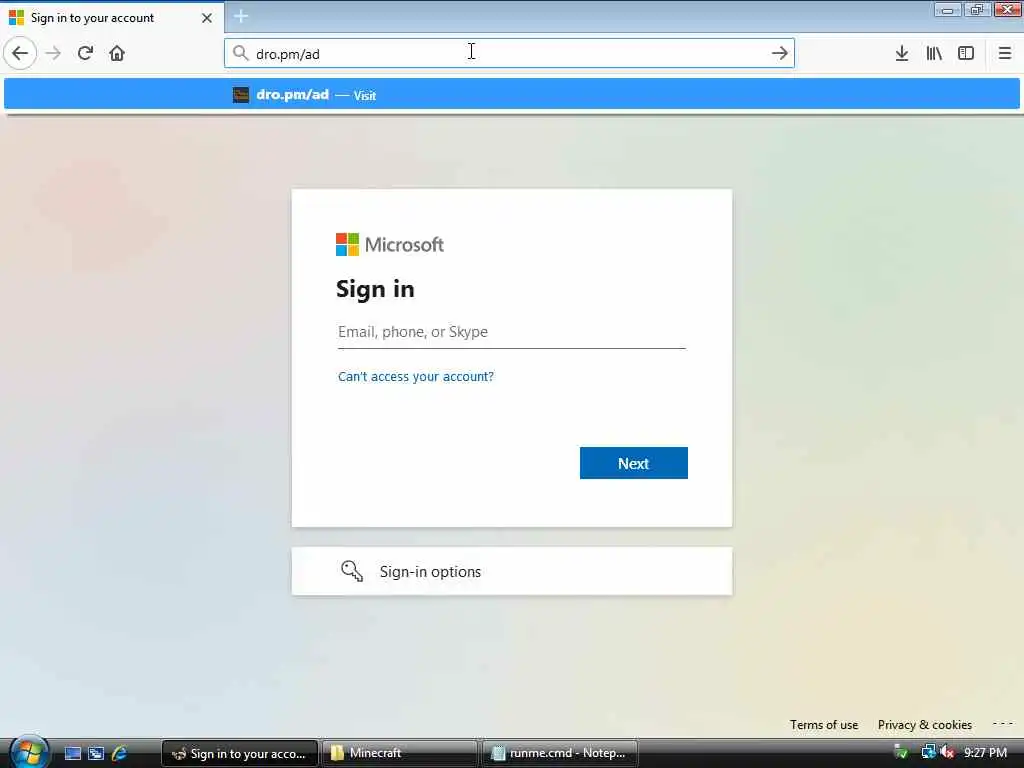Open Sign-in options
Viewport: 1024px width, 768px height.
[x=511, y=571]
